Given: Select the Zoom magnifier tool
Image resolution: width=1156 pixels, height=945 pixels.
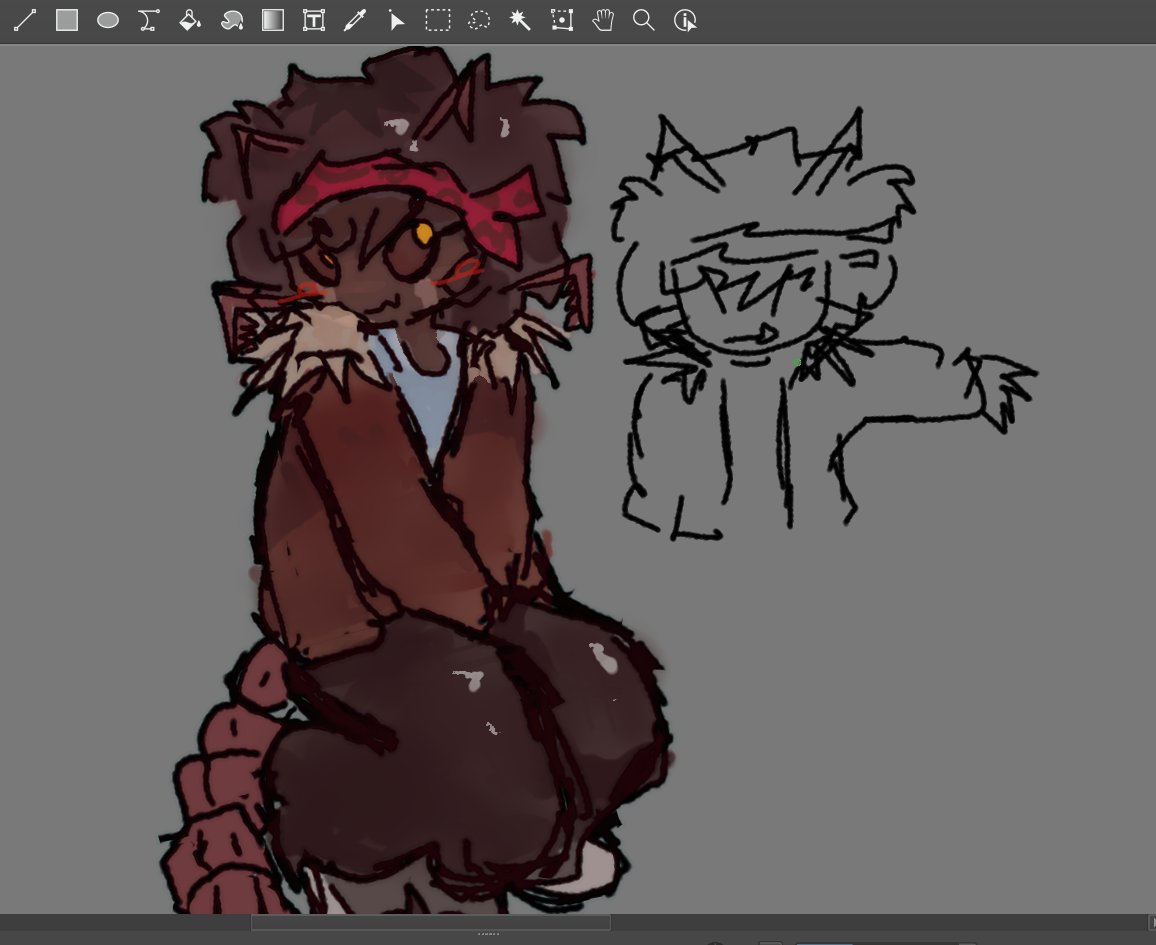Looking at the screenshot, I should [x=644, y=20].
